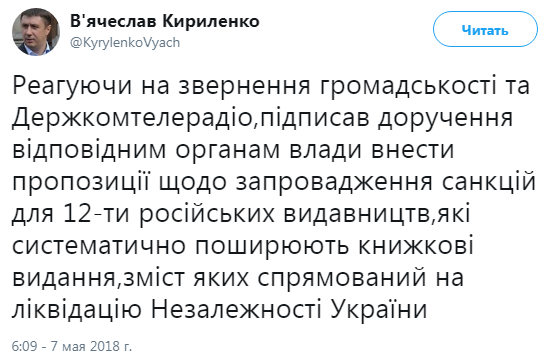
Task: Click the word 'пропозиції' in the tweet
Action: [81, 182]
